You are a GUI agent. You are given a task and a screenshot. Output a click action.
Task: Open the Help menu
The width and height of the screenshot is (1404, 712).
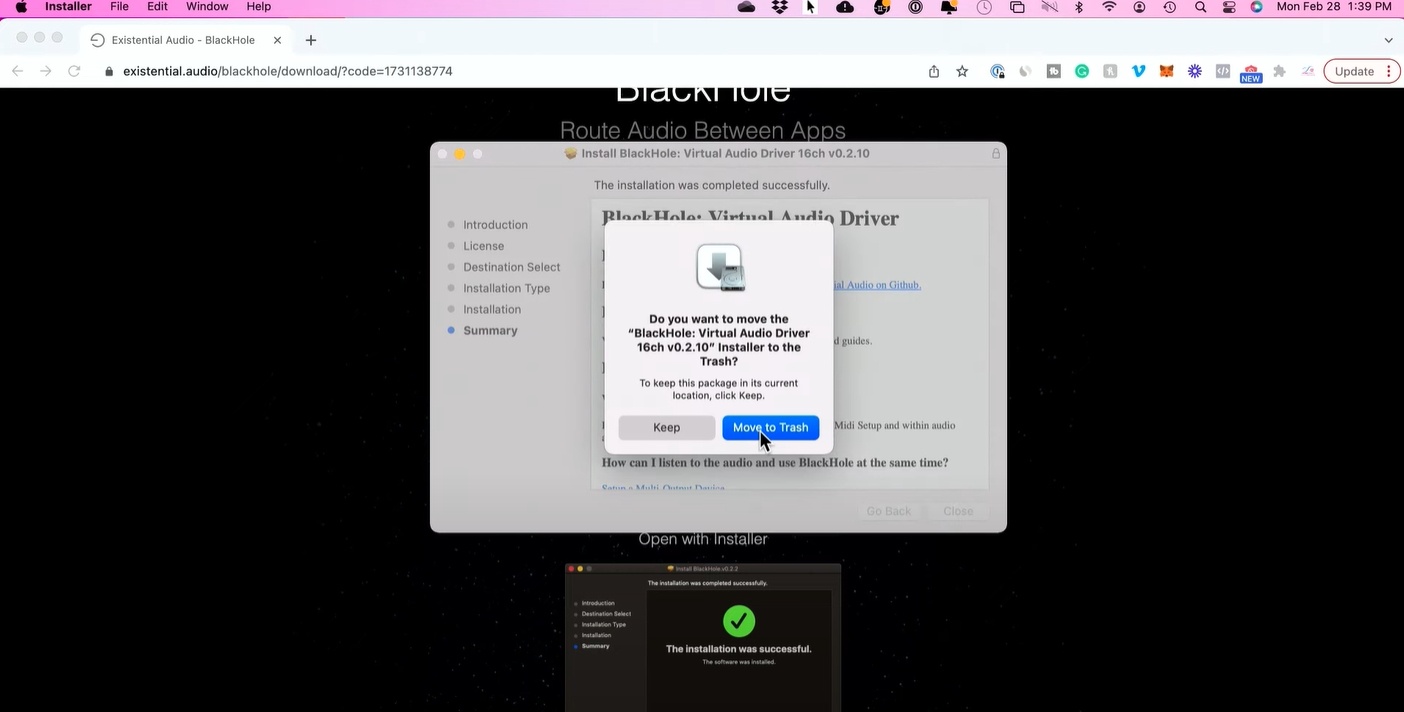point(258,7)
